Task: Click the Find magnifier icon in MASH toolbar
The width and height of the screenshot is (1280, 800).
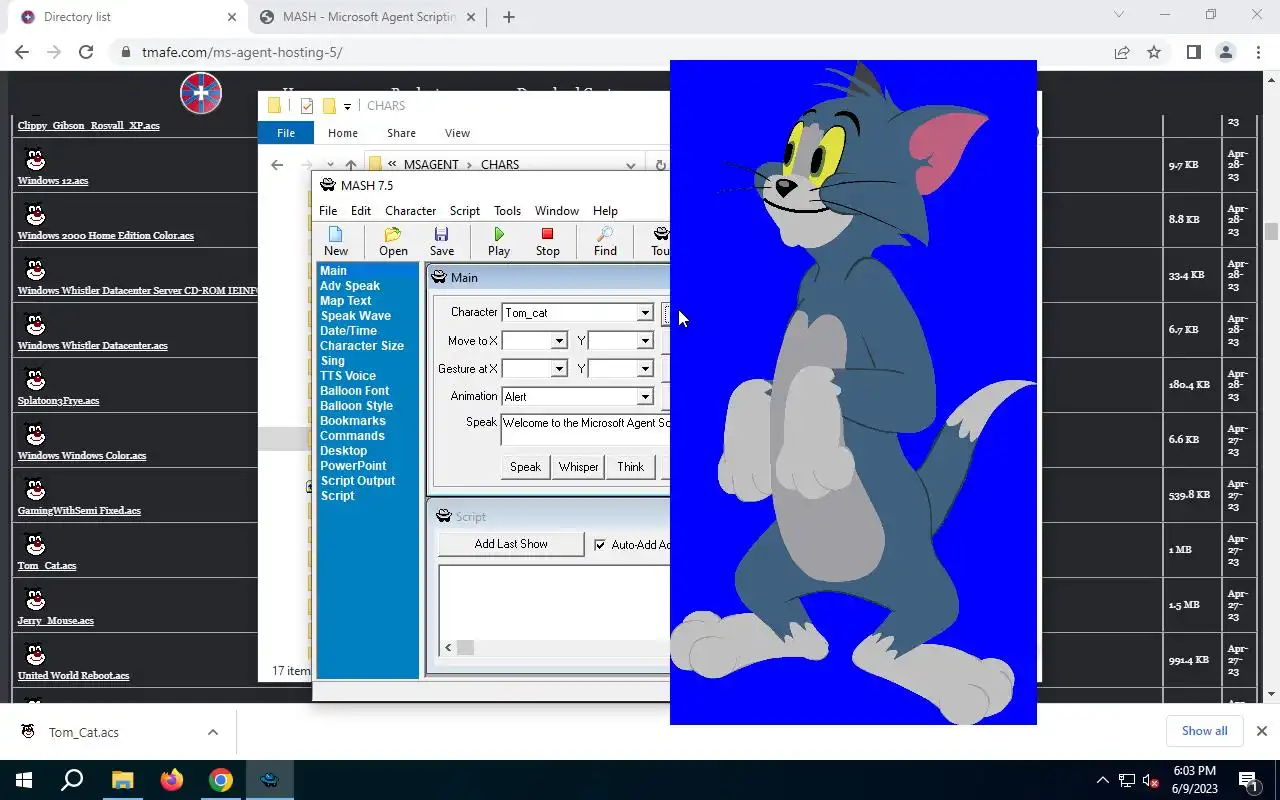Action: click(605, 241)
